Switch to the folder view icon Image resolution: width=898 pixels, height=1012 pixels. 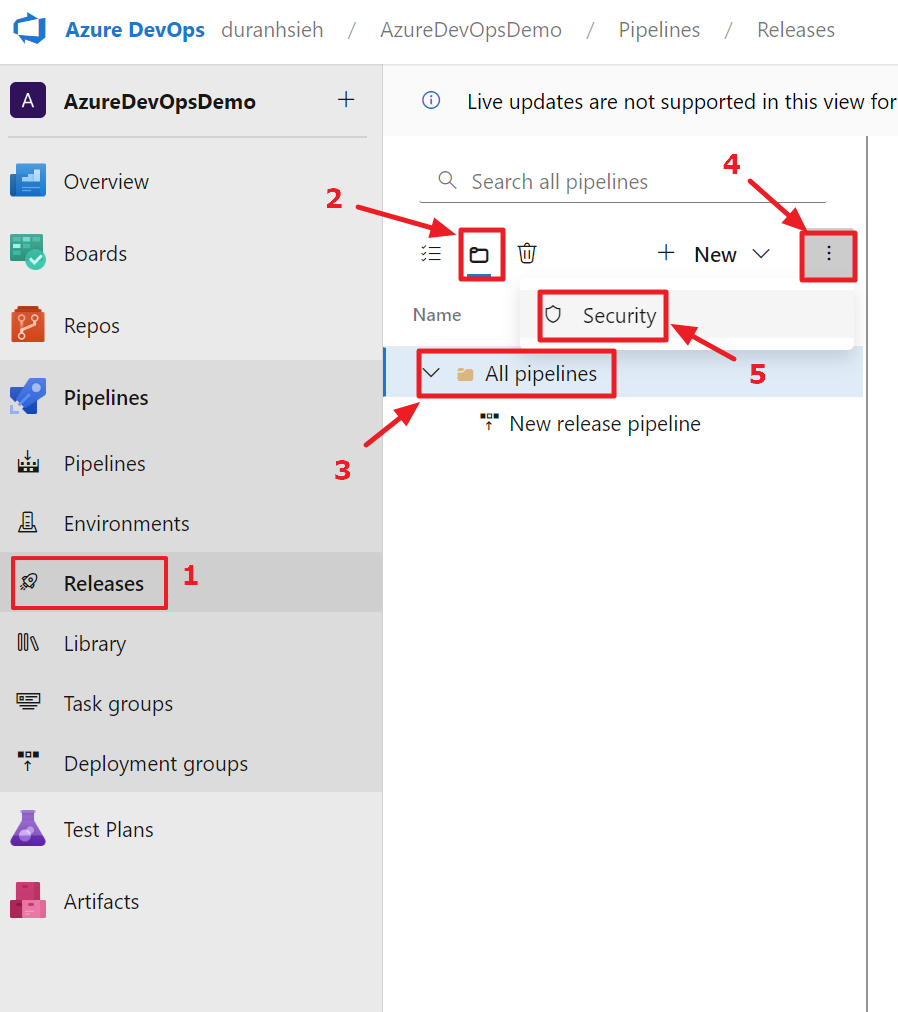tap(479, 254)
